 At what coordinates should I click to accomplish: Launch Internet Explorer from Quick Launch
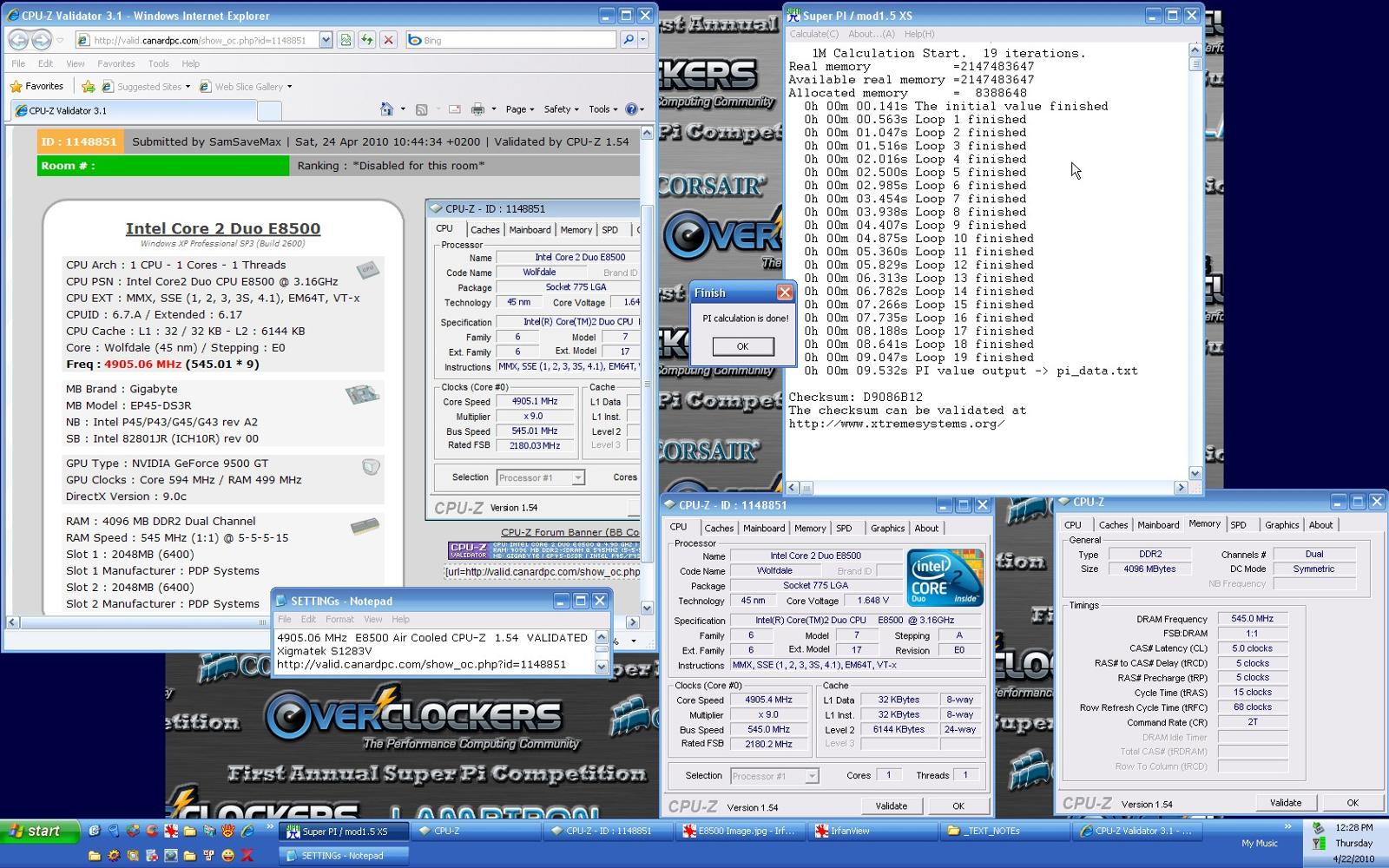tap(247, 831)
